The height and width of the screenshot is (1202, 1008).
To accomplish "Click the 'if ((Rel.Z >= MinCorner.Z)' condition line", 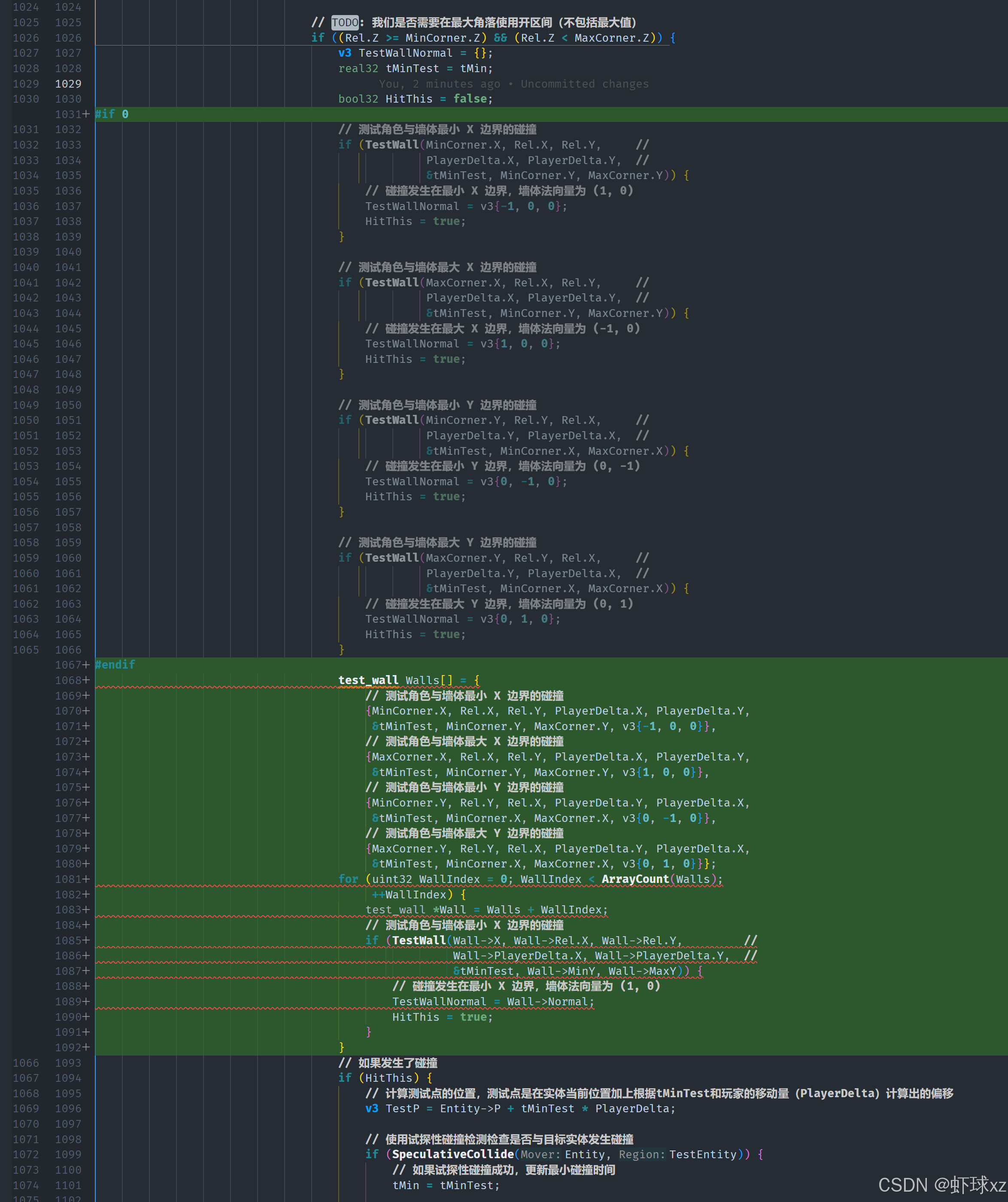I will click(x=493, y=38).
